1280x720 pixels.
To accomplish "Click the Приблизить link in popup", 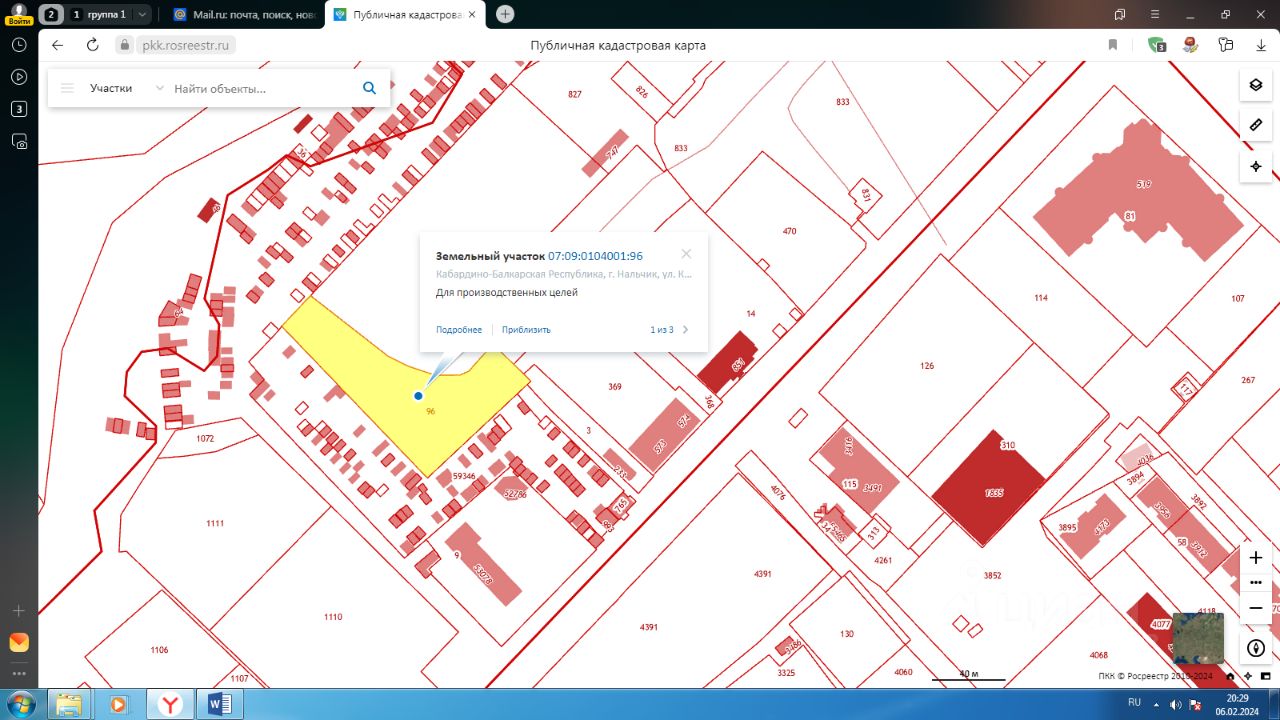I will [526, 330].
